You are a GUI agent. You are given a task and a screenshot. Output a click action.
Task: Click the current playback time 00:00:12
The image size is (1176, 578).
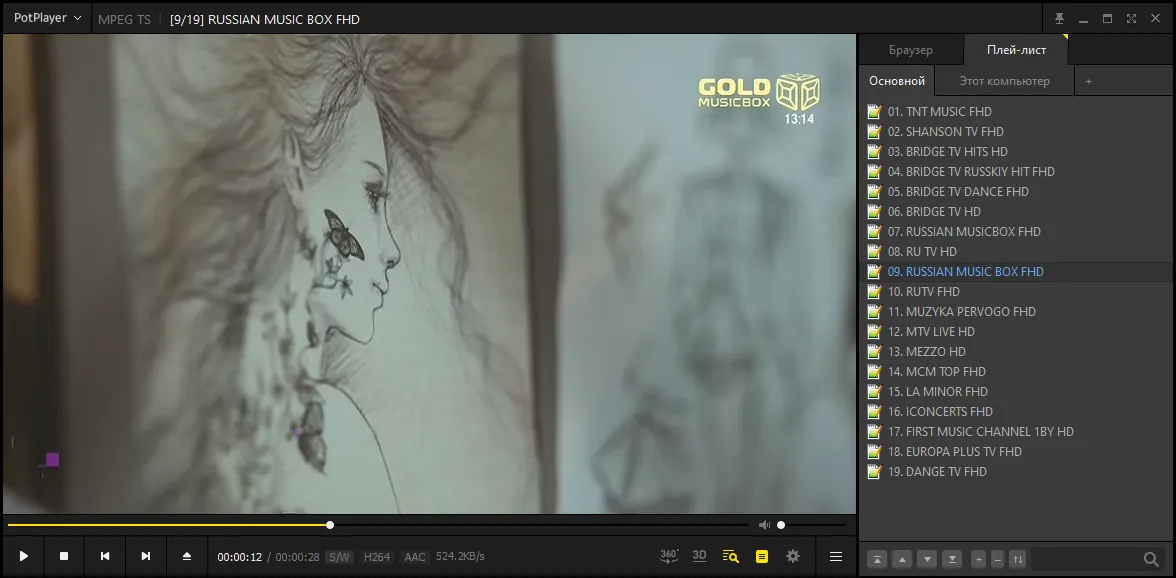pyautogui.click(x=239, y=556)
